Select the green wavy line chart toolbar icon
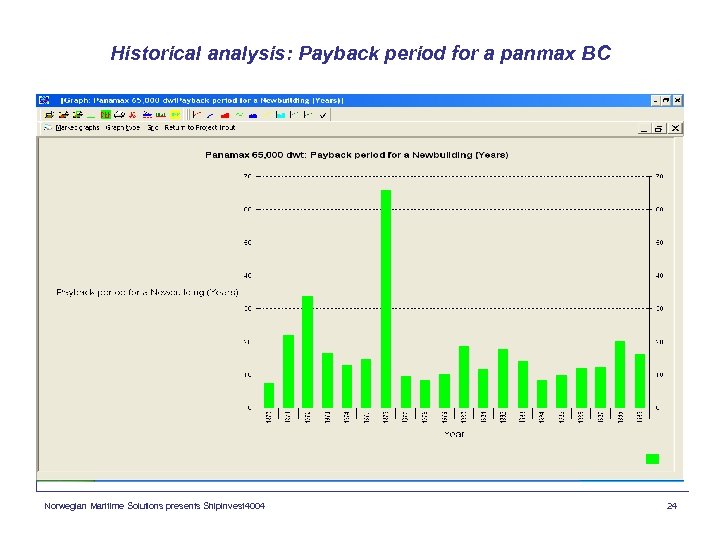 click(239, 115)
